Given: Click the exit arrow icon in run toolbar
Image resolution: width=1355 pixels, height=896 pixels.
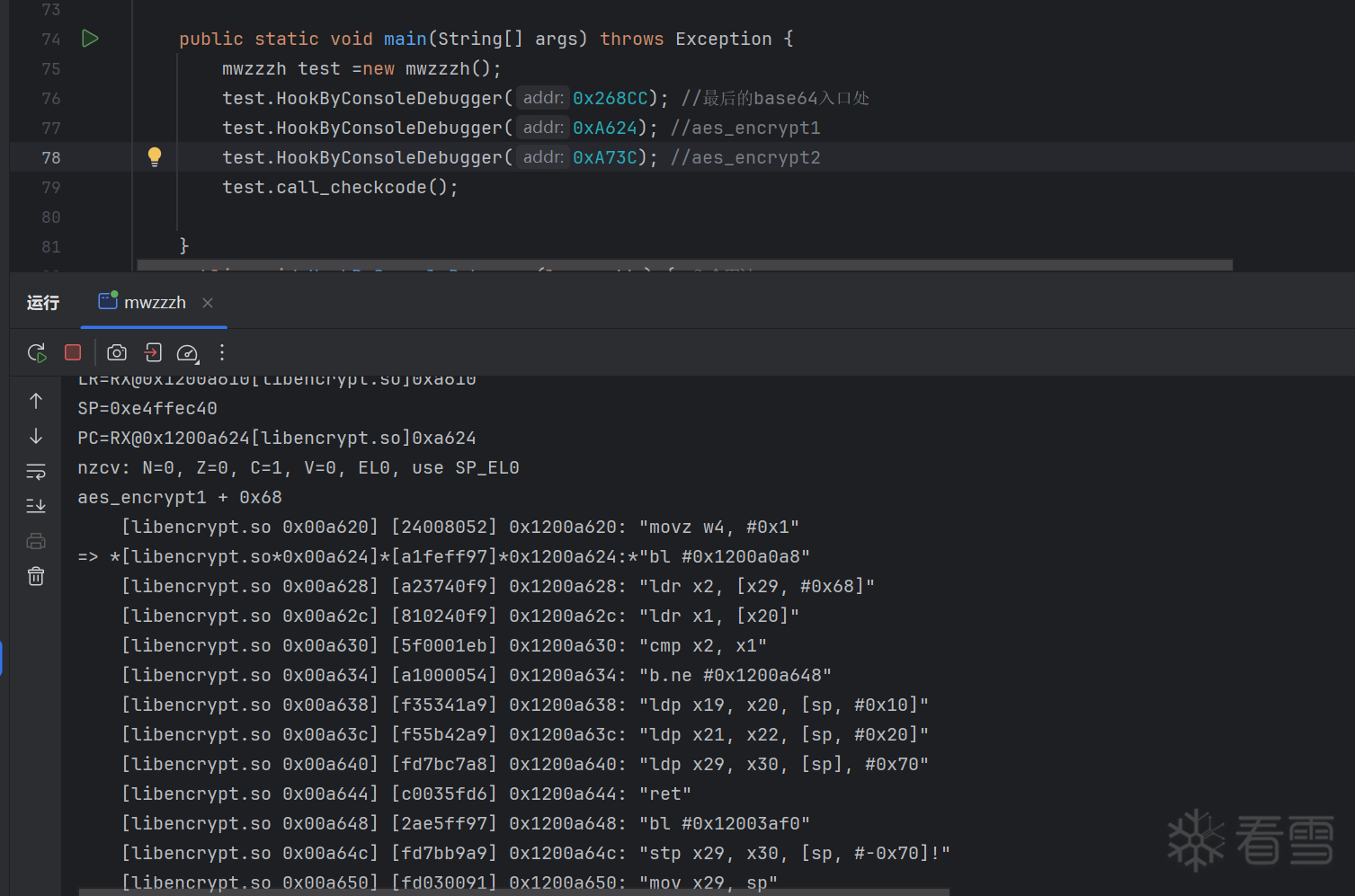Looking at the screenshot, I should pos(153,353).
